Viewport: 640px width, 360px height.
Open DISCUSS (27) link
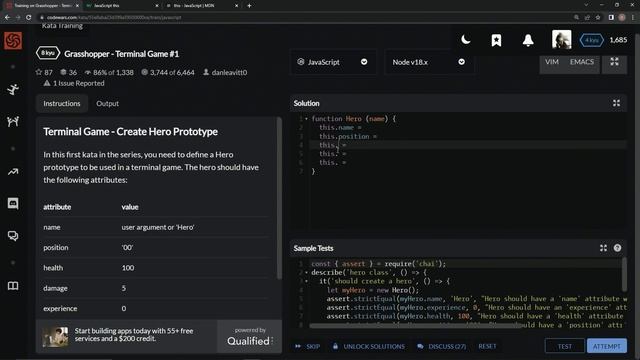(x=442, y=346)
